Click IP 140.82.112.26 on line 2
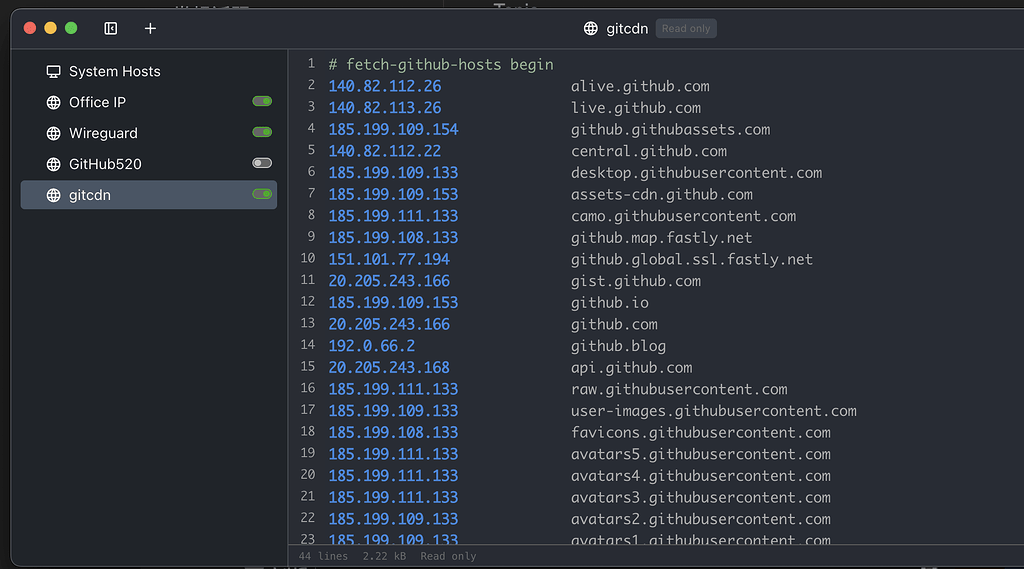The width and height of the screenshot is (1024, 569). tap(385, 86)
